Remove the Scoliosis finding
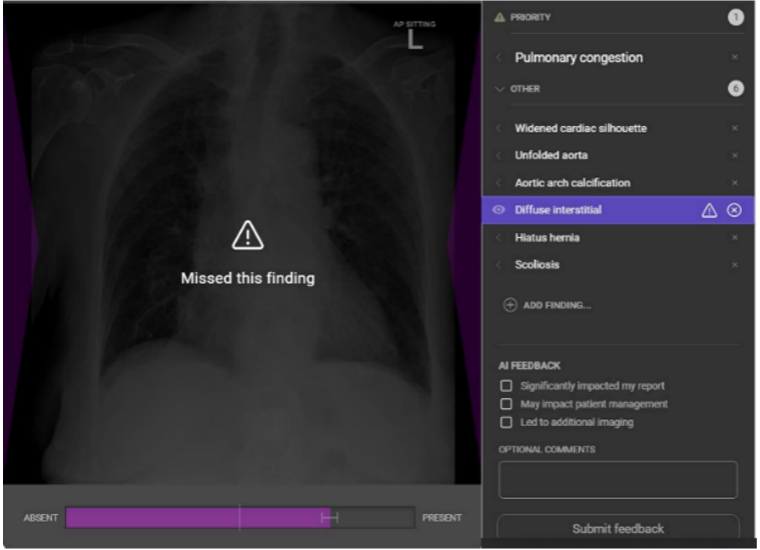The width and height of the screenshot is (760, 550). (x=734, y=265)
